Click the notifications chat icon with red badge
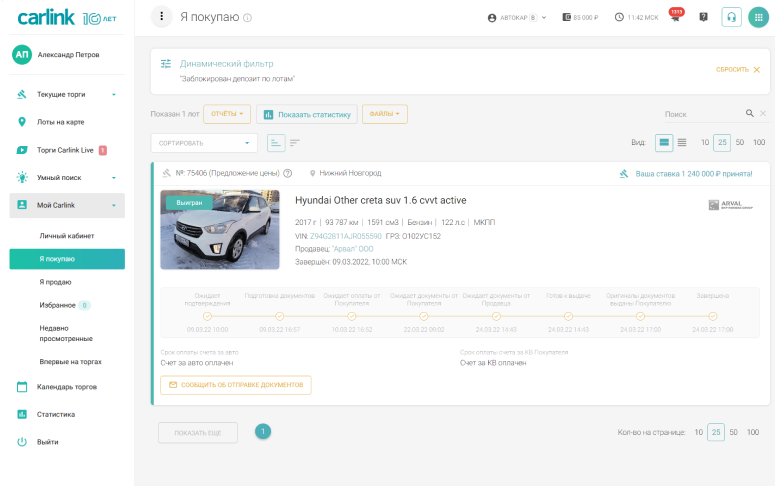 [675, 17]
